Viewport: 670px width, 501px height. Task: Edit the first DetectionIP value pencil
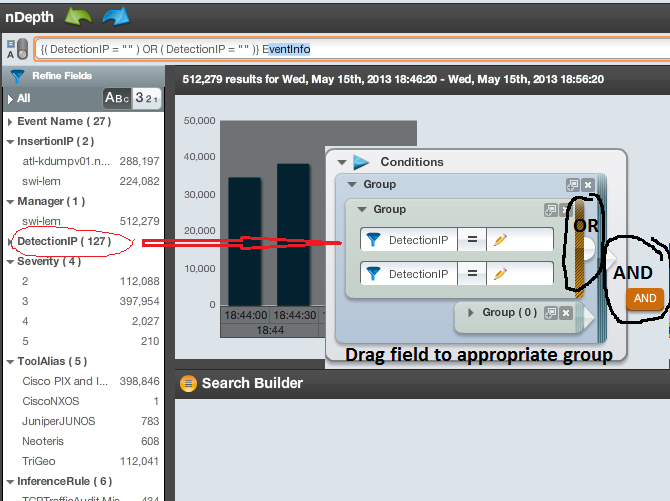pos(500,239)
